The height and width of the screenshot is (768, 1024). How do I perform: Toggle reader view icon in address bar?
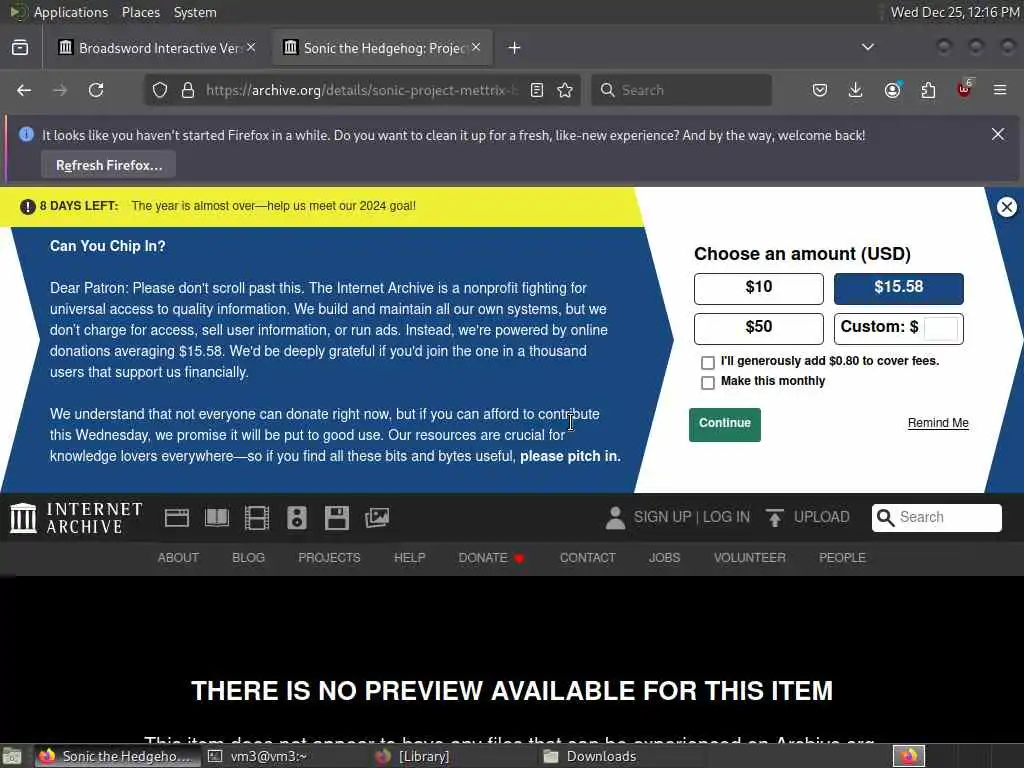537,90
